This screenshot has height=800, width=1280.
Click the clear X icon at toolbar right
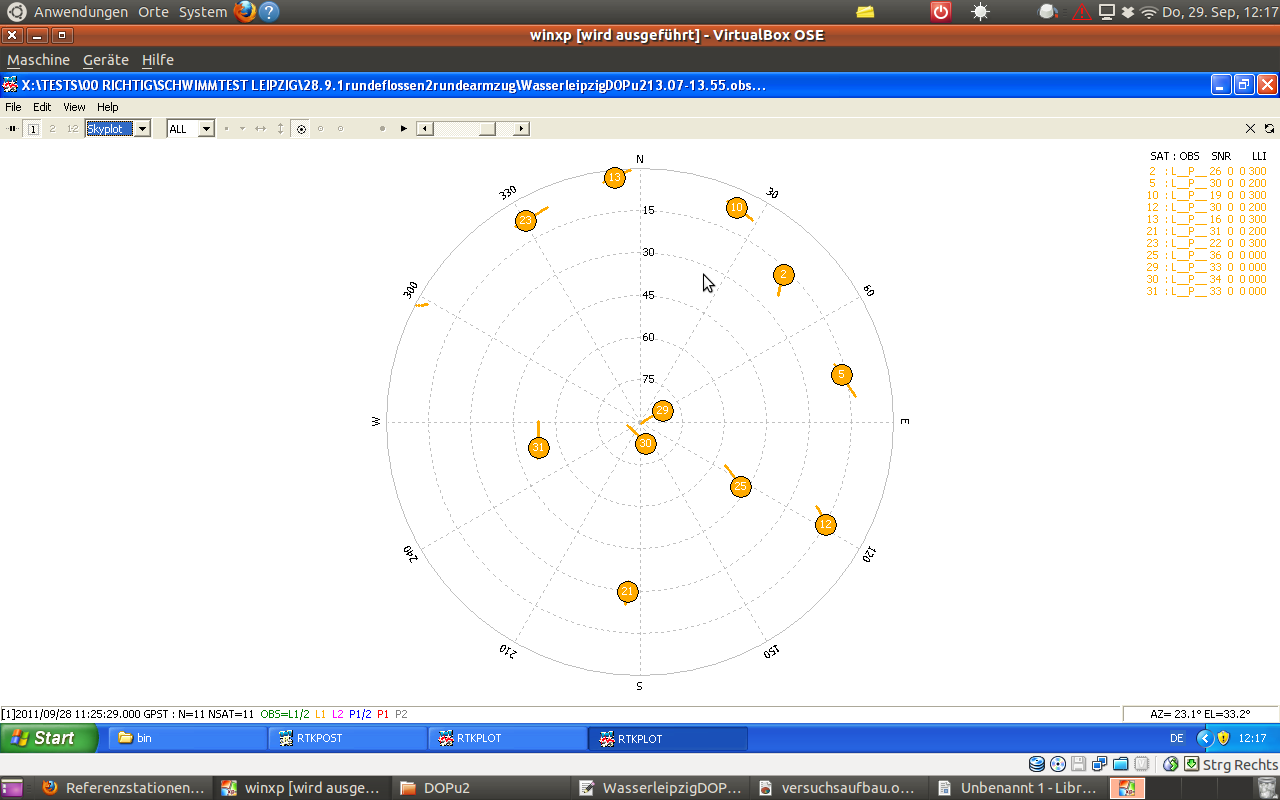[1250, 129]
